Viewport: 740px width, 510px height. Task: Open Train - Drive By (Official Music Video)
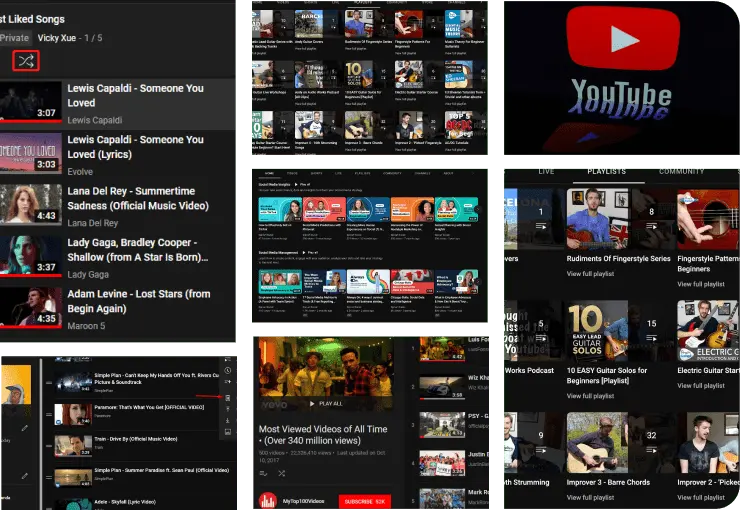[x=136, y=439]
